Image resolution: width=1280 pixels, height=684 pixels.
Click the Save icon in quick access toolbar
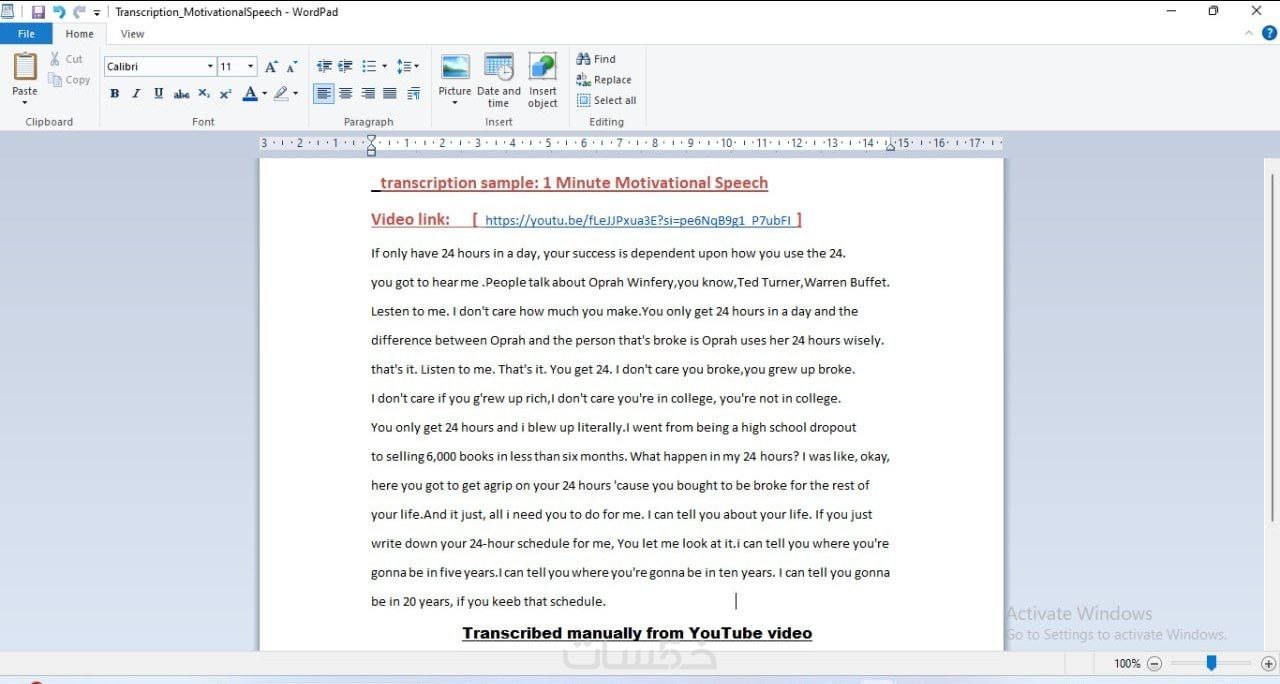coord(38,12)
